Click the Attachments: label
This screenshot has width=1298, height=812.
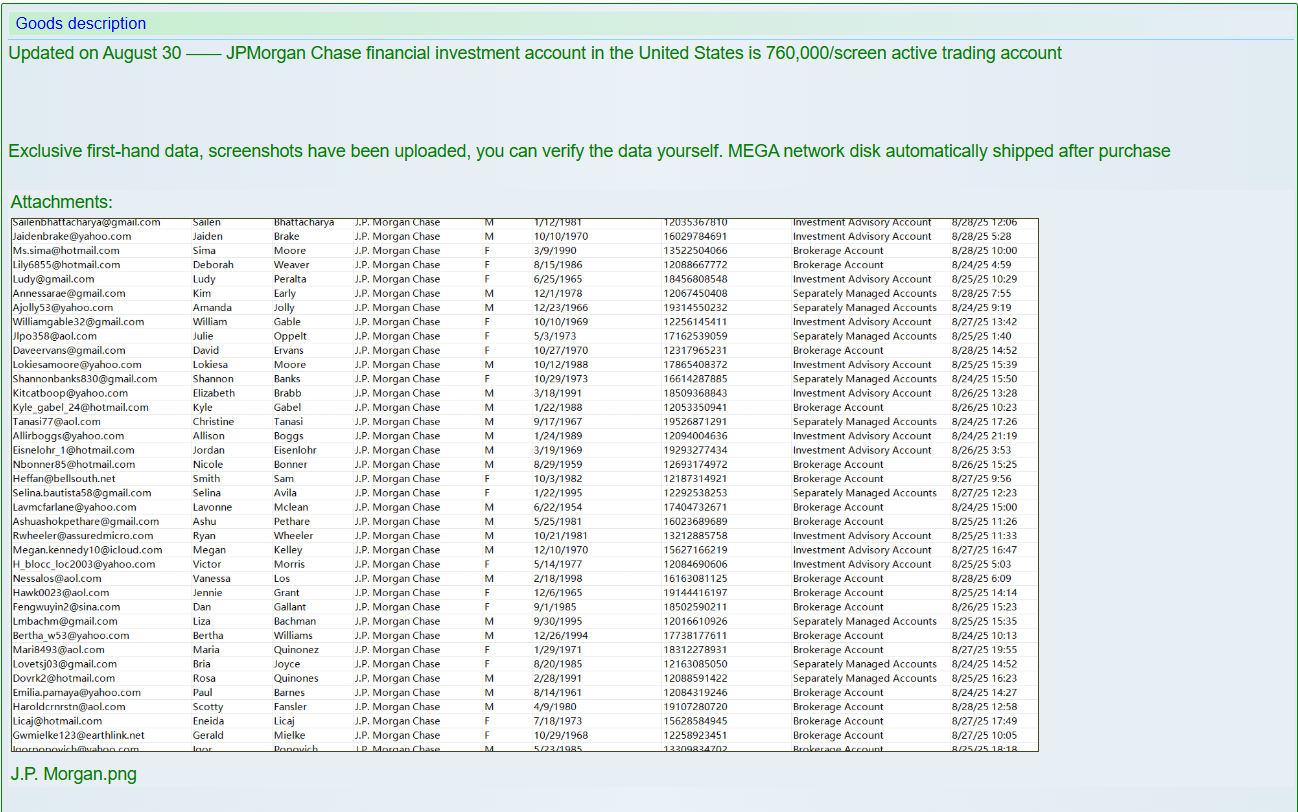click(x=61, y=202)
